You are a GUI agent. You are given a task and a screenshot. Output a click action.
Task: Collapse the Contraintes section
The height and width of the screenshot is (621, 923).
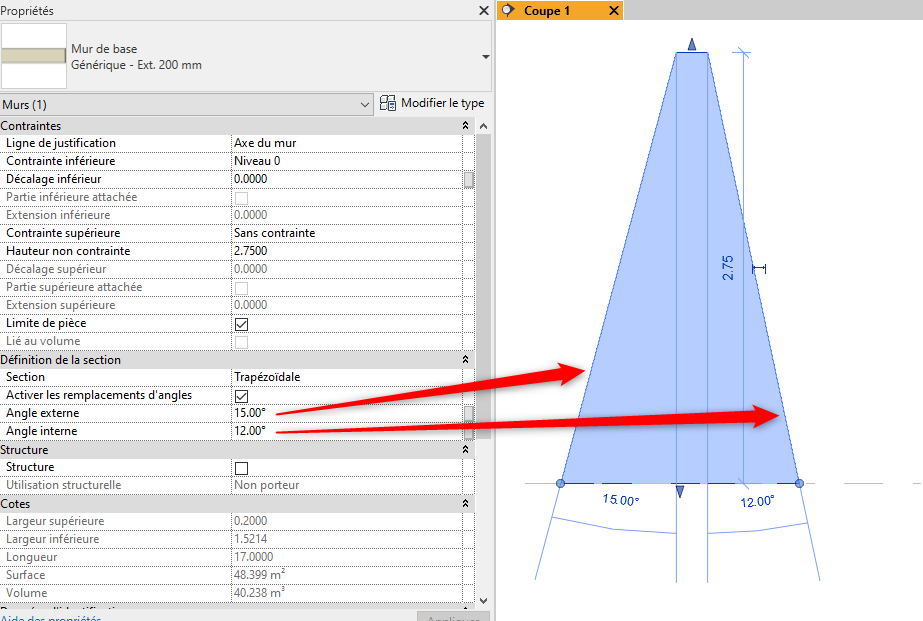pos(465,126)
